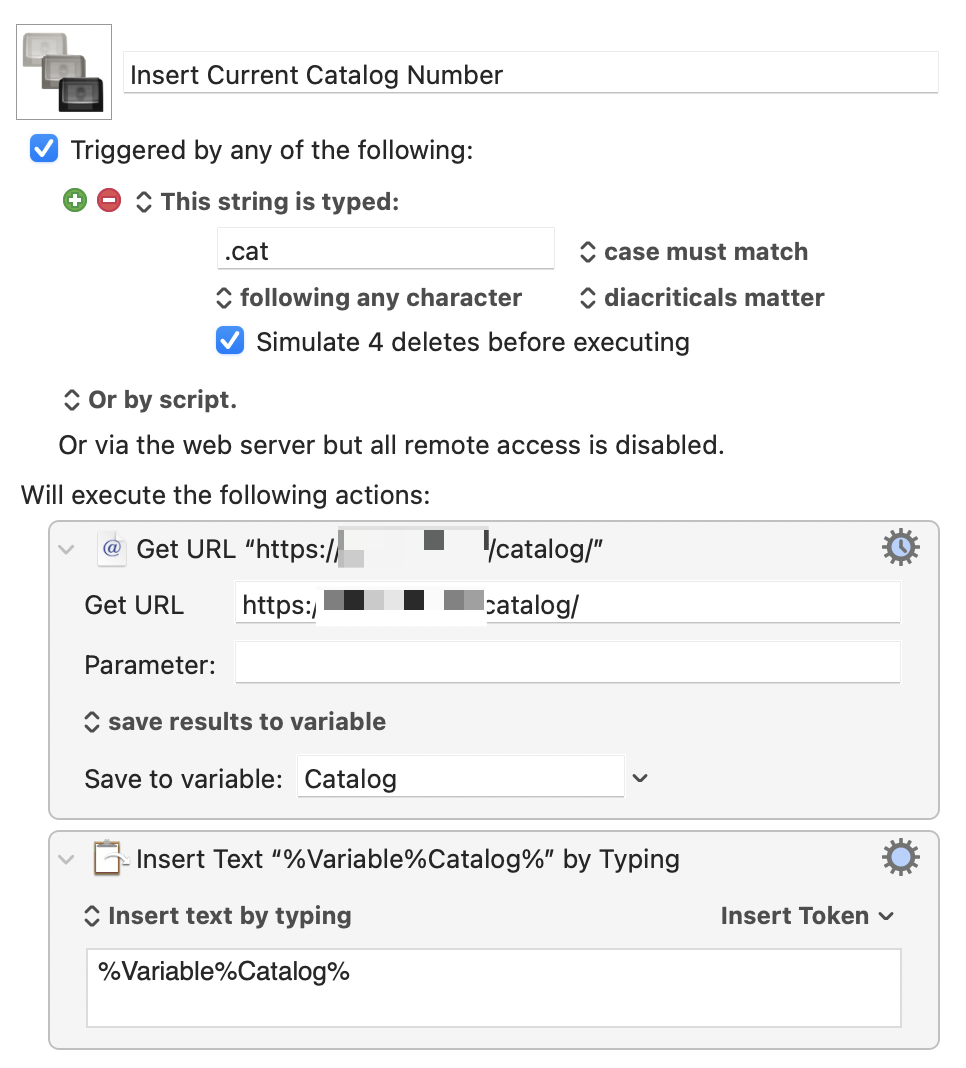
Task: Click the green add trigger button
Action: tap(75, 201)
